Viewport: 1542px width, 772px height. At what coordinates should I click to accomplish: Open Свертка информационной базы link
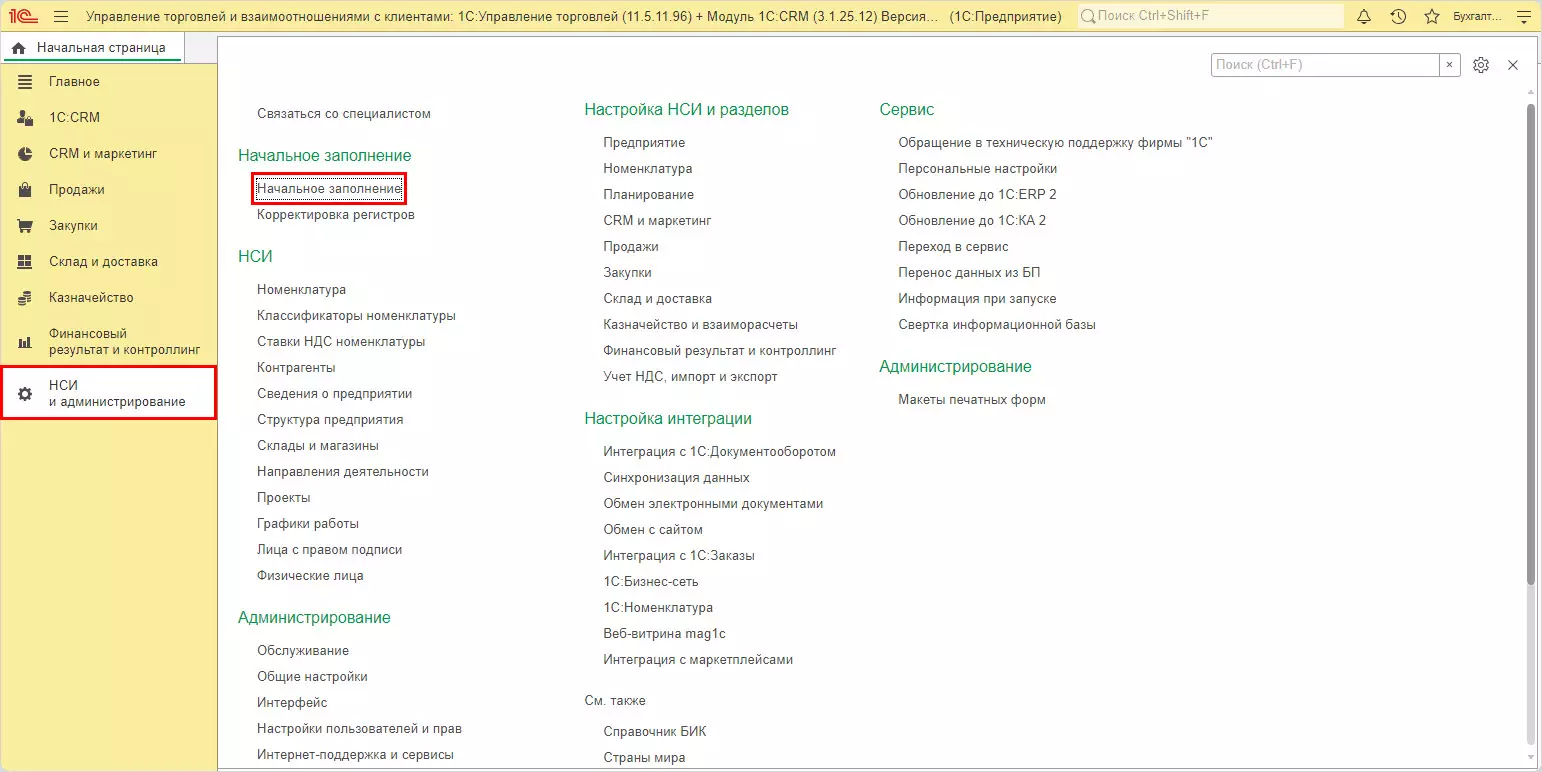997,325
